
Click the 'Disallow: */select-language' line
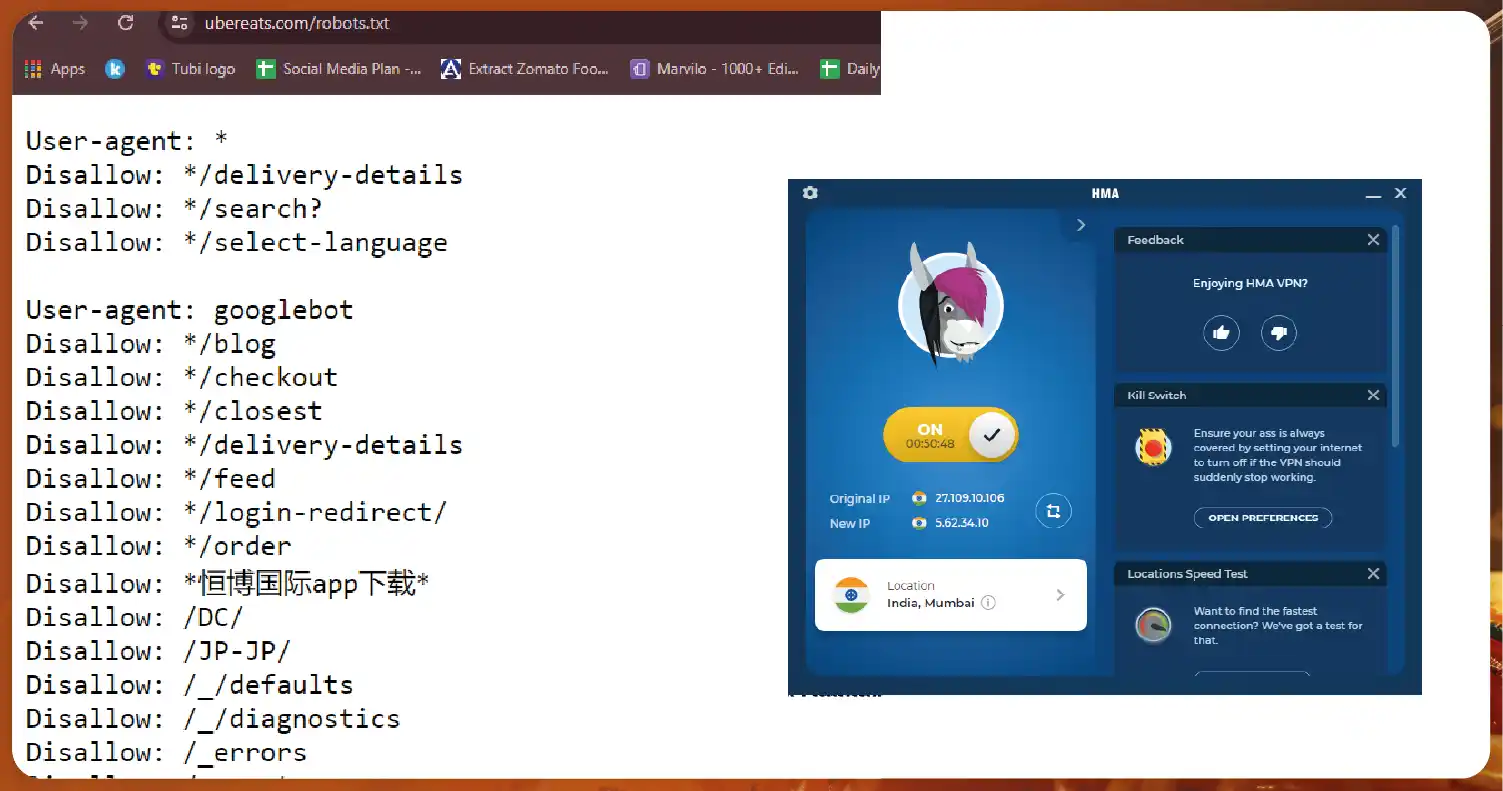click(237, 243)
